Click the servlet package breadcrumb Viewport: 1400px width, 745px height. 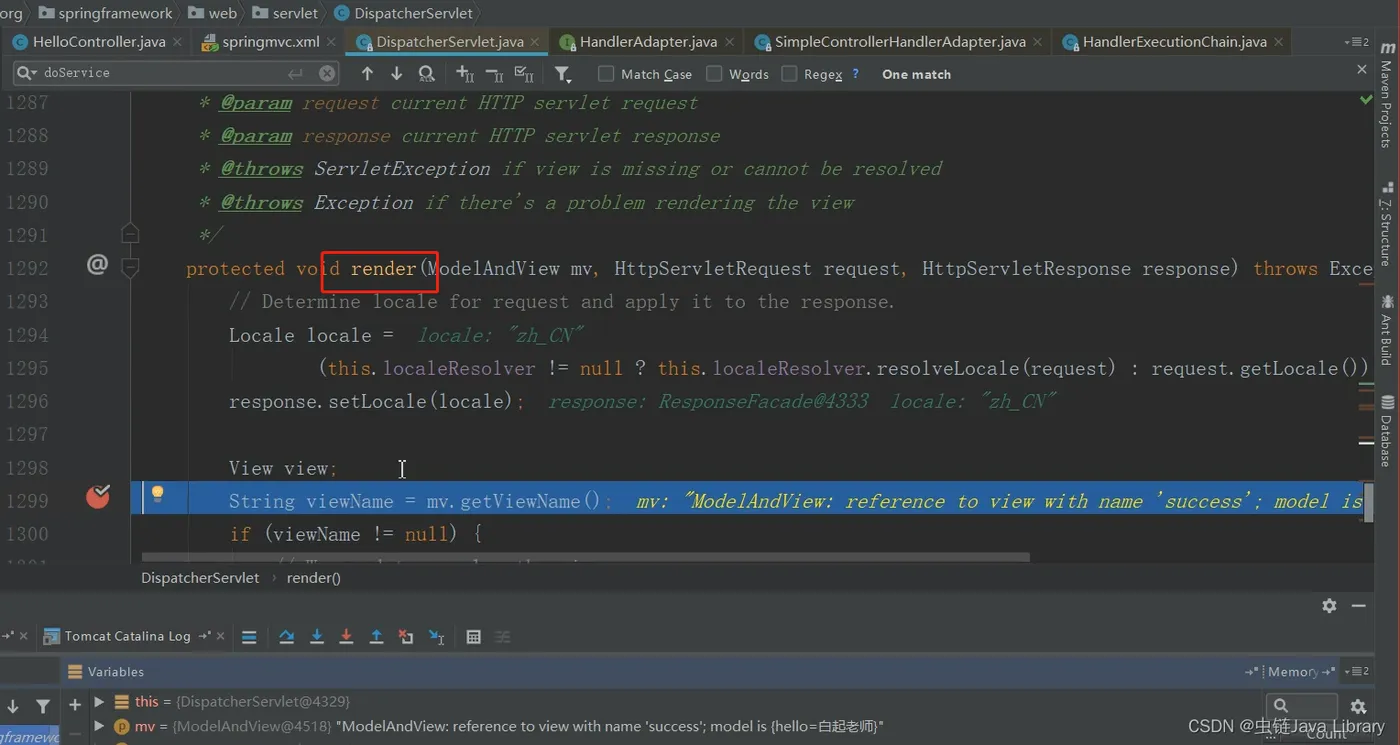tap(285, 13)
